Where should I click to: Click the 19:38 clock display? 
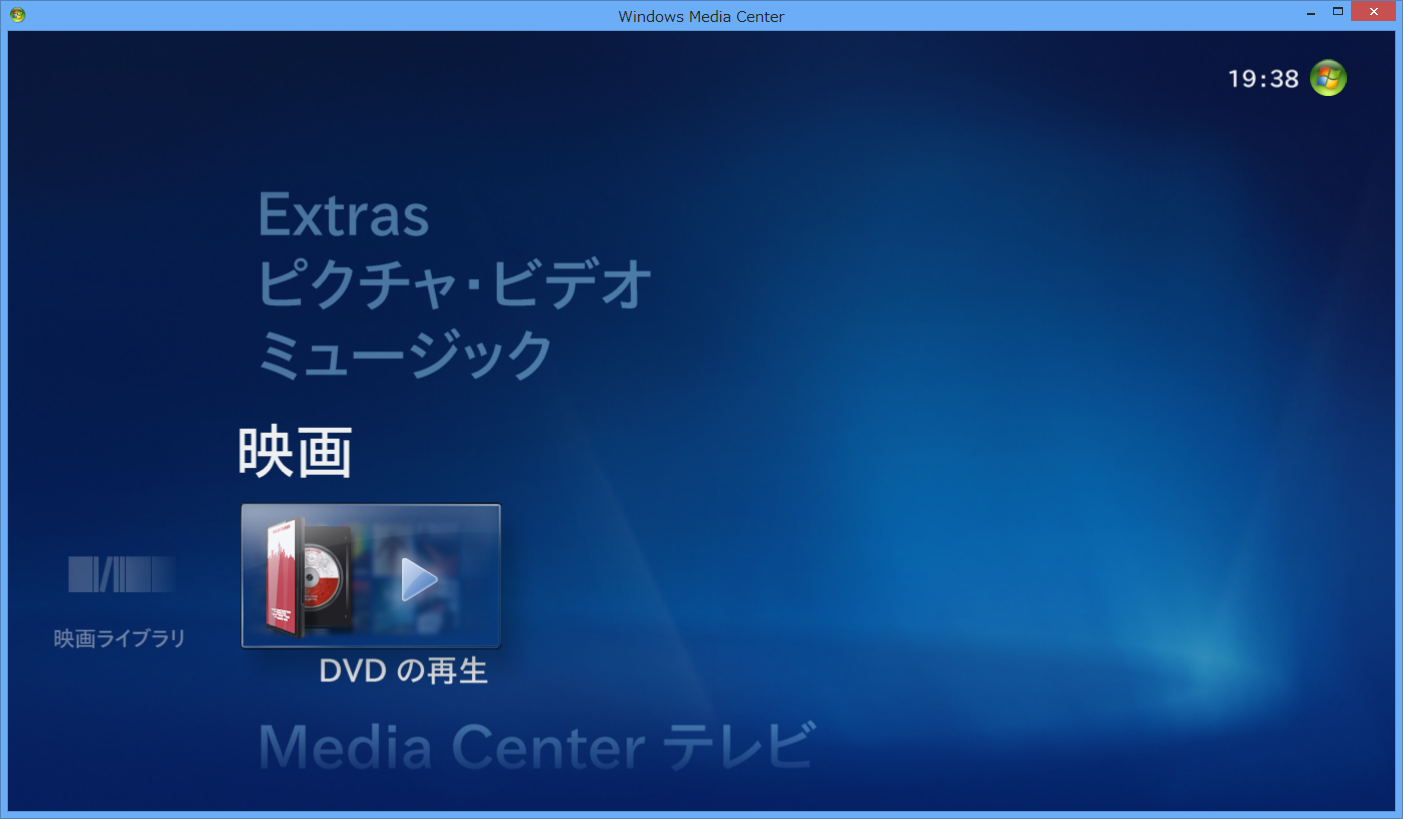click(1263, 79)
